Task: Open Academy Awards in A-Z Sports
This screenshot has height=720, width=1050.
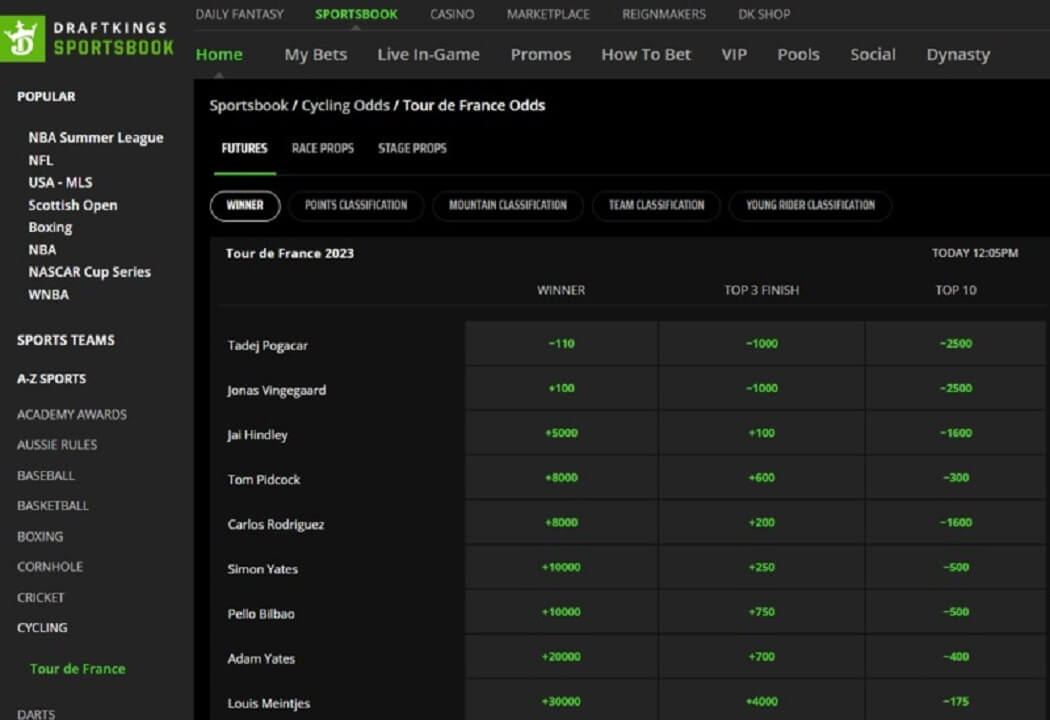Action: tap(72, 415)
